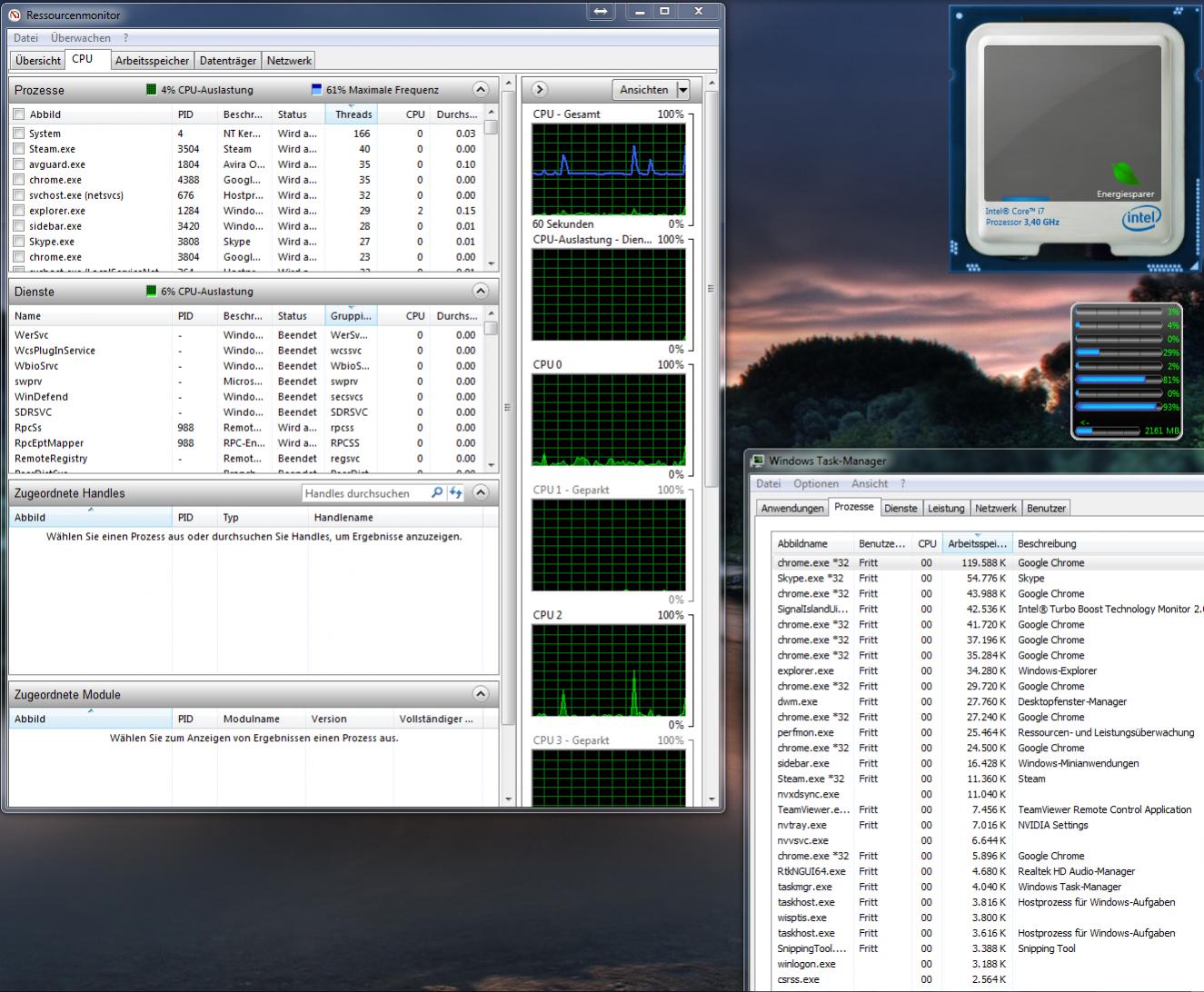Click the green CPU-Auslastung indicator in Prozesse header
1204x992 pixels.
[x=151, y=90]
